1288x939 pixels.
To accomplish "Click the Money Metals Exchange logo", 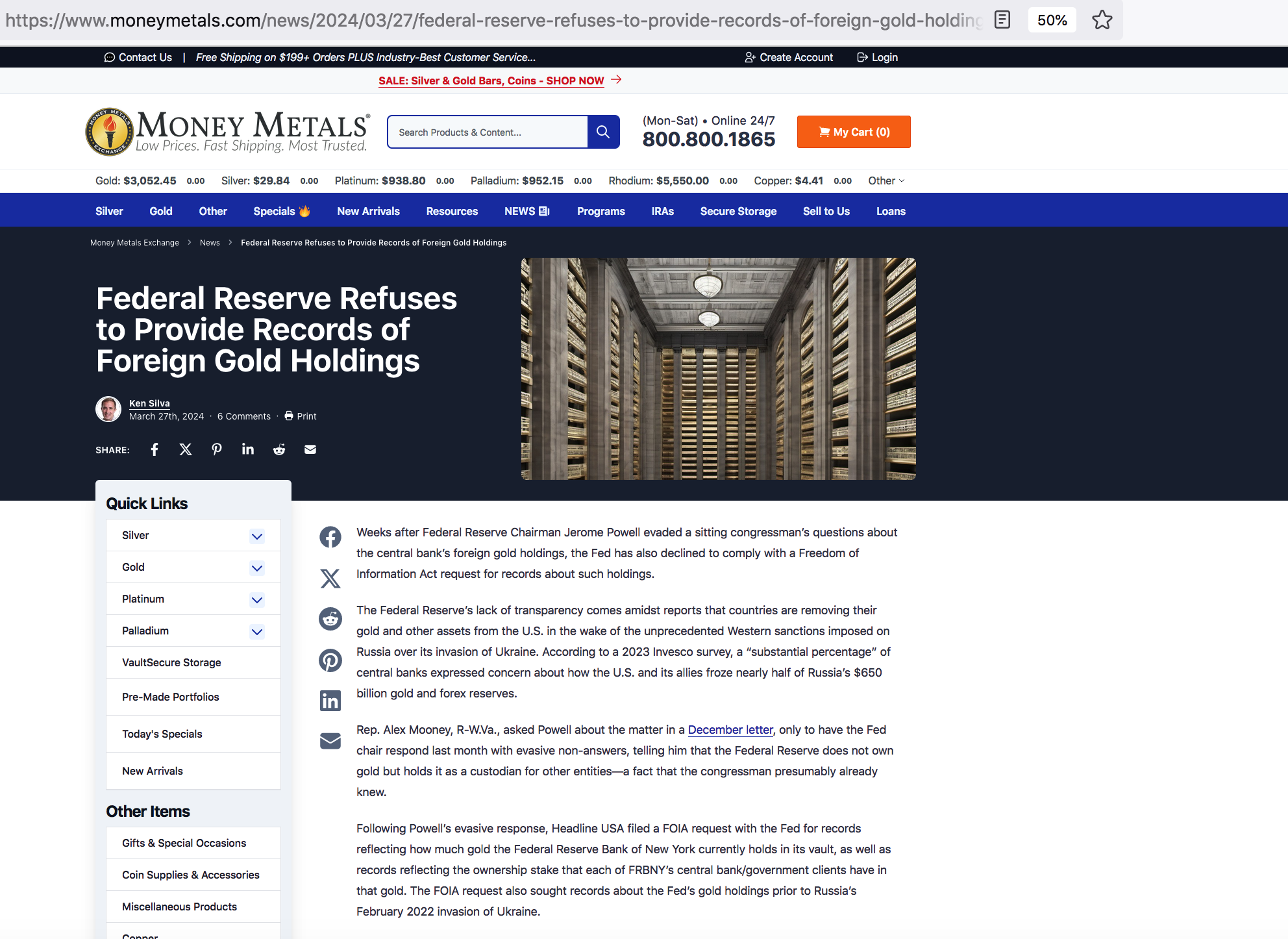I will click(228, 132).
